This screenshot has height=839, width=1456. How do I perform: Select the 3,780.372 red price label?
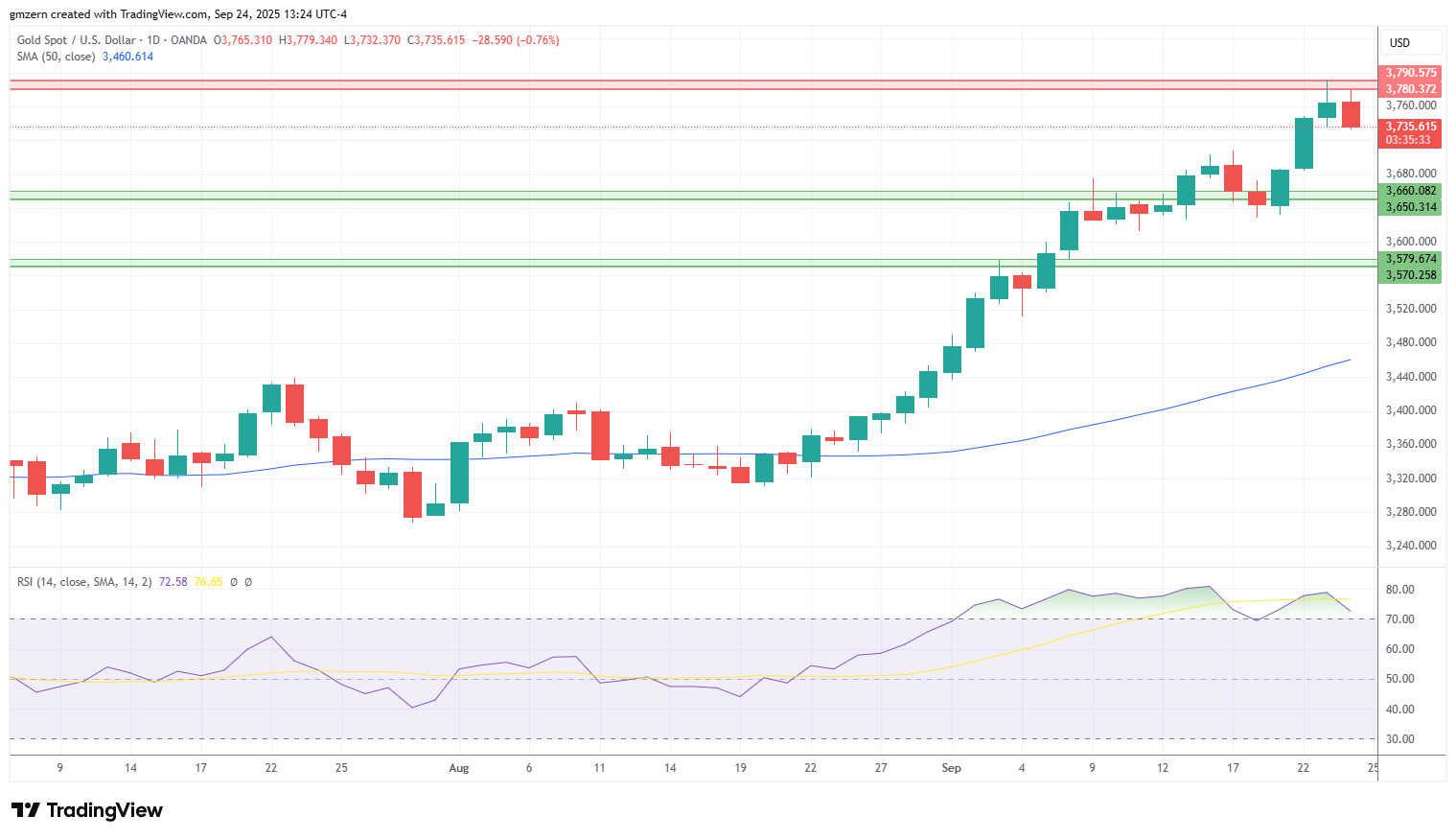pyautogui.click(x=1411, y=89)
